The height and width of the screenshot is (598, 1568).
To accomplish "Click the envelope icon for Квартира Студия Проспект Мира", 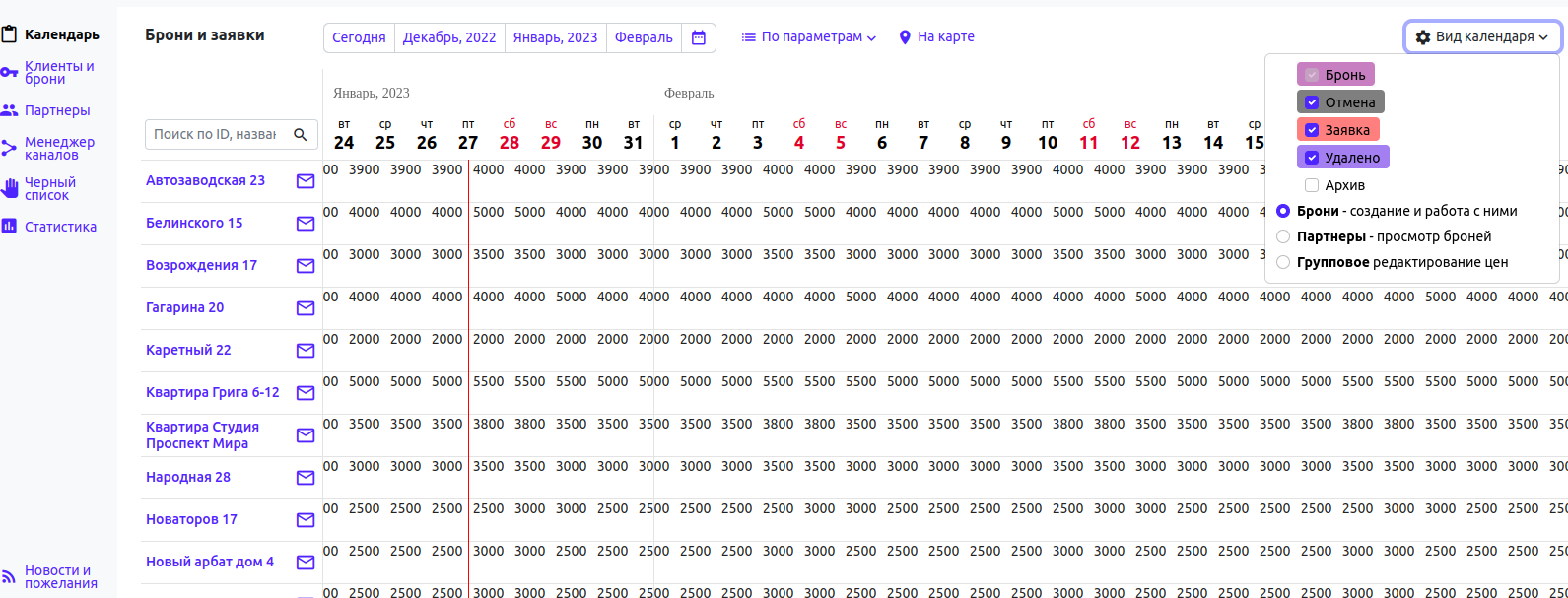I will [x=306, y=435].
